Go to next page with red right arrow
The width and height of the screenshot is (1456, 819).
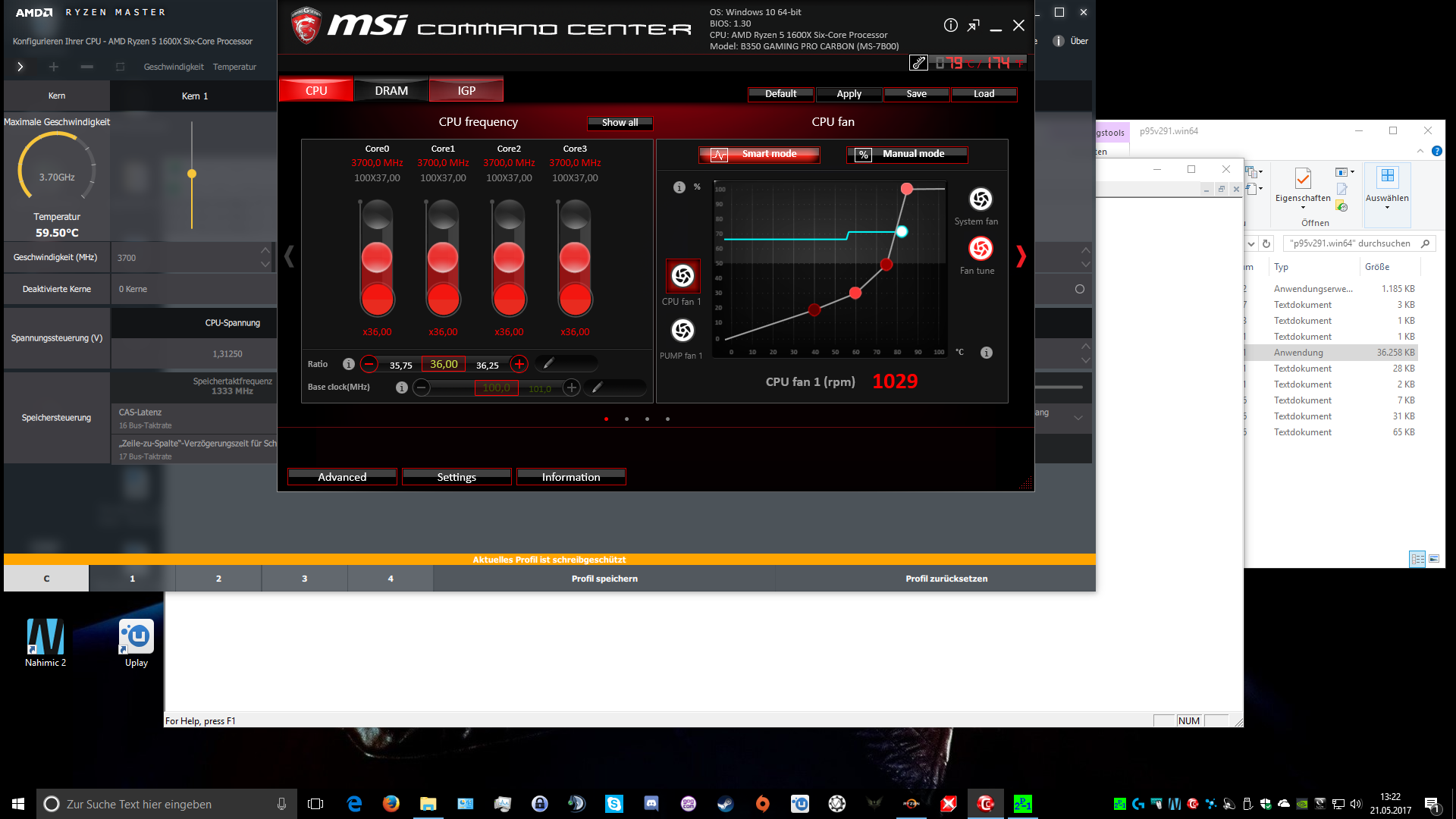tap(1021, 256)
